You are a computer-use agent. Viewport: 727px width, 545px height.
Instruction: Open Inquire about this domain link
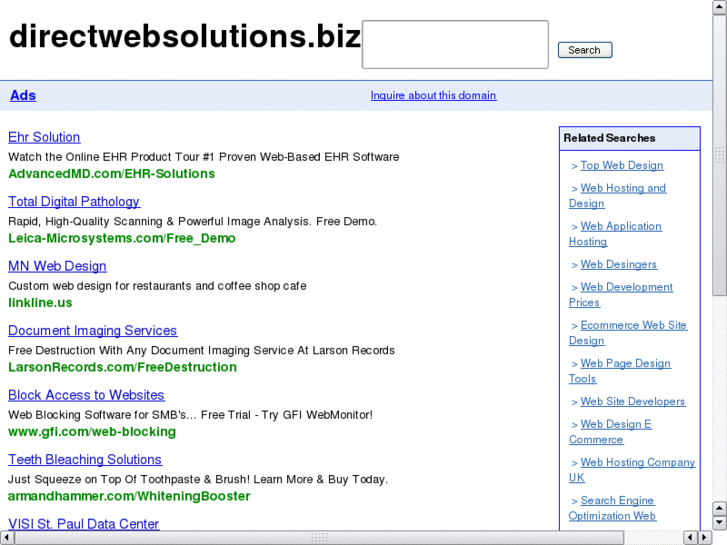click(x=433, y=96)
